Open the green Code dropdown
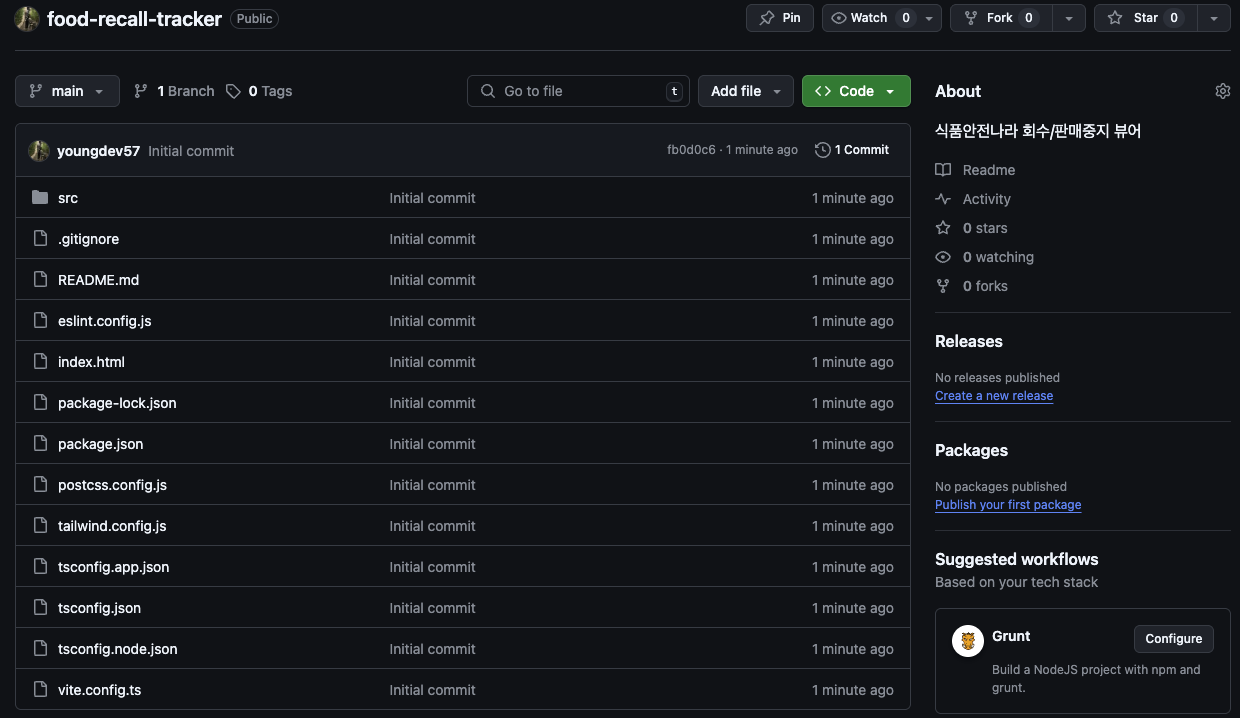Image resolution: width=1240 pixels, height=718 pixels. (856, 91)
